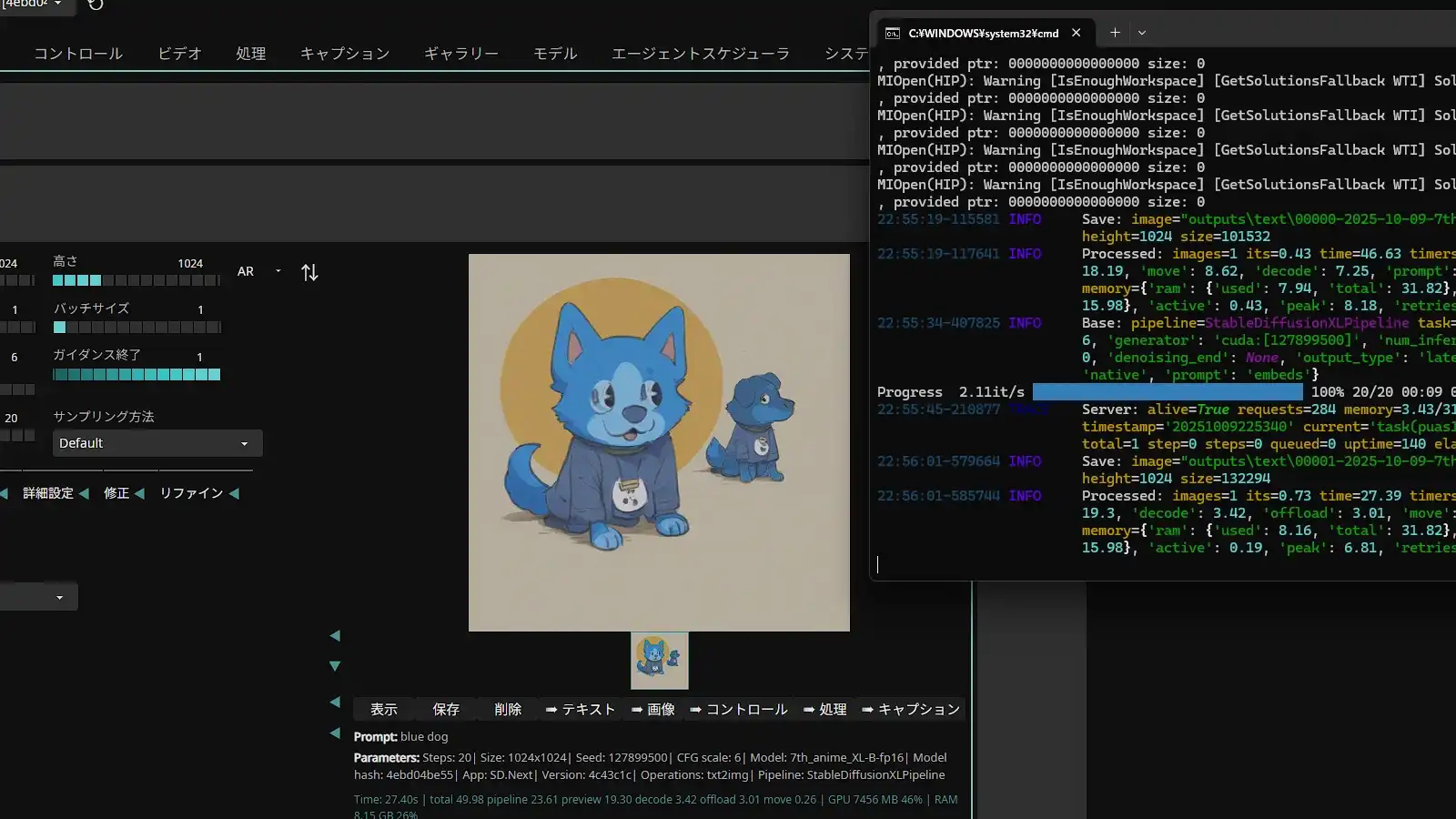The image size is (1456, 819).
Task: Collapse the 修正 section
Action: 116,493
